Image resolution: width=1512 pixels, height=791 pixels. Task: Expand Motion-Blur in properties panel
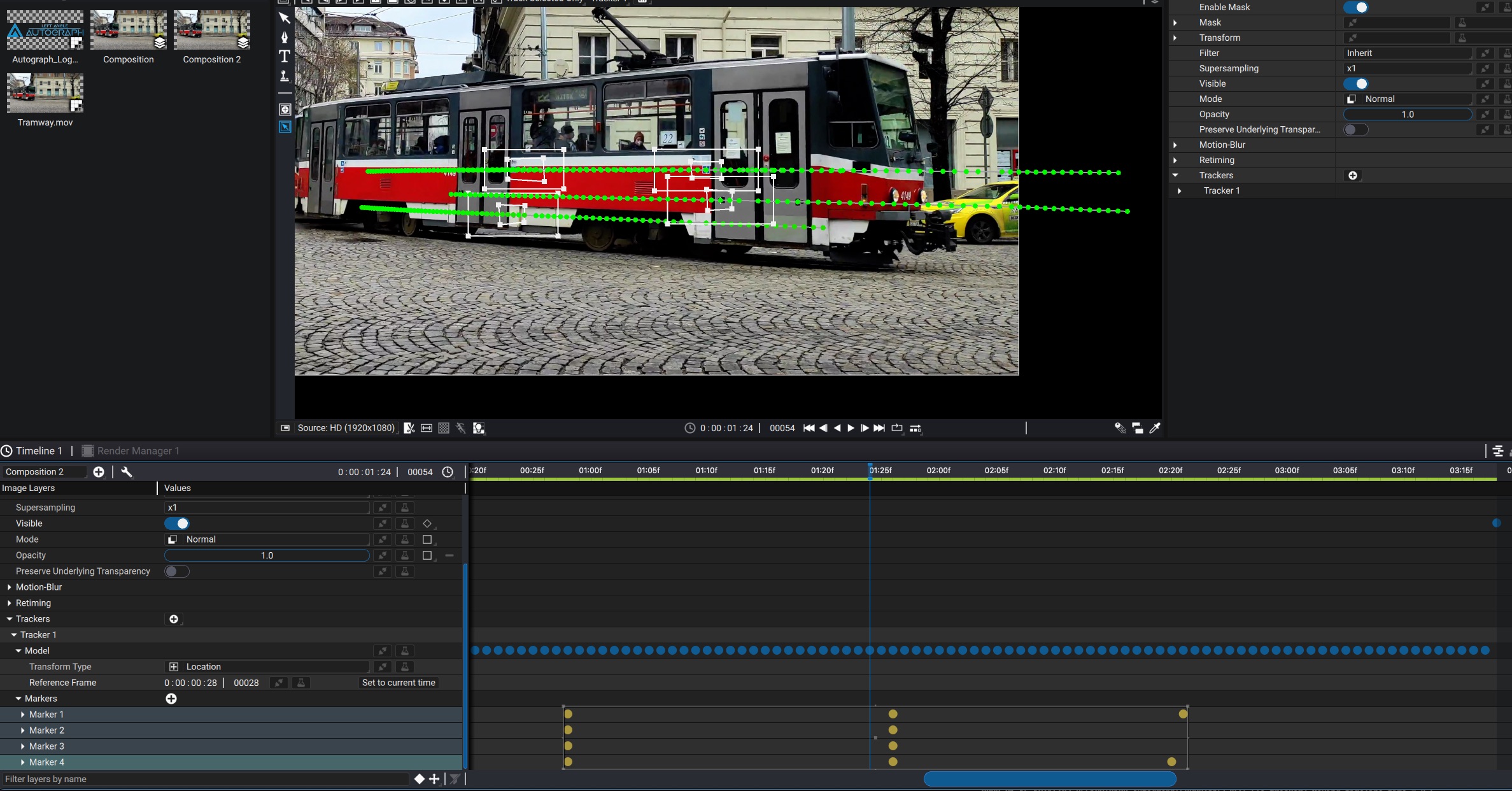(x=1175, y=145)
